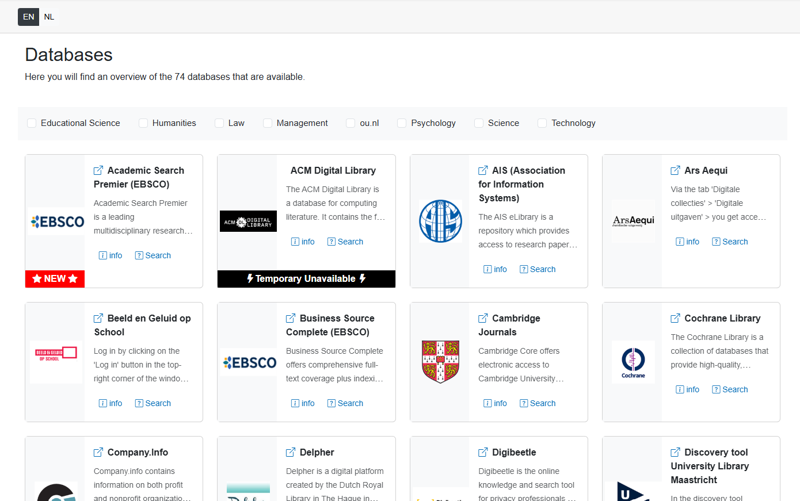This screenshot has width=800, height=501.
Task: Switch language to NL
Action: (x=49, y=17)
